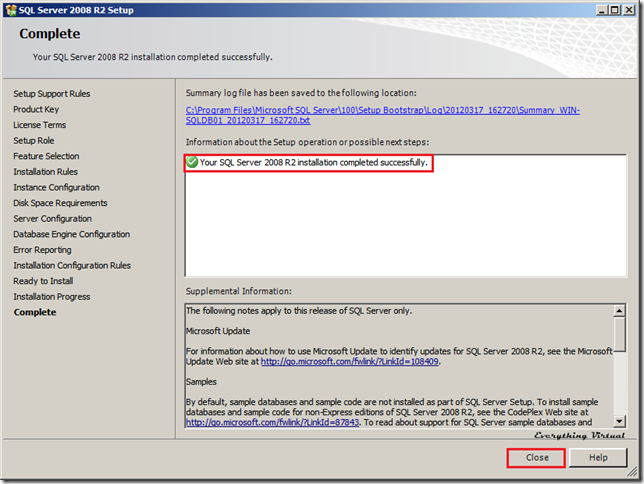Select the bold Complete step
644x484 pixels.
[x=35, y=312]
